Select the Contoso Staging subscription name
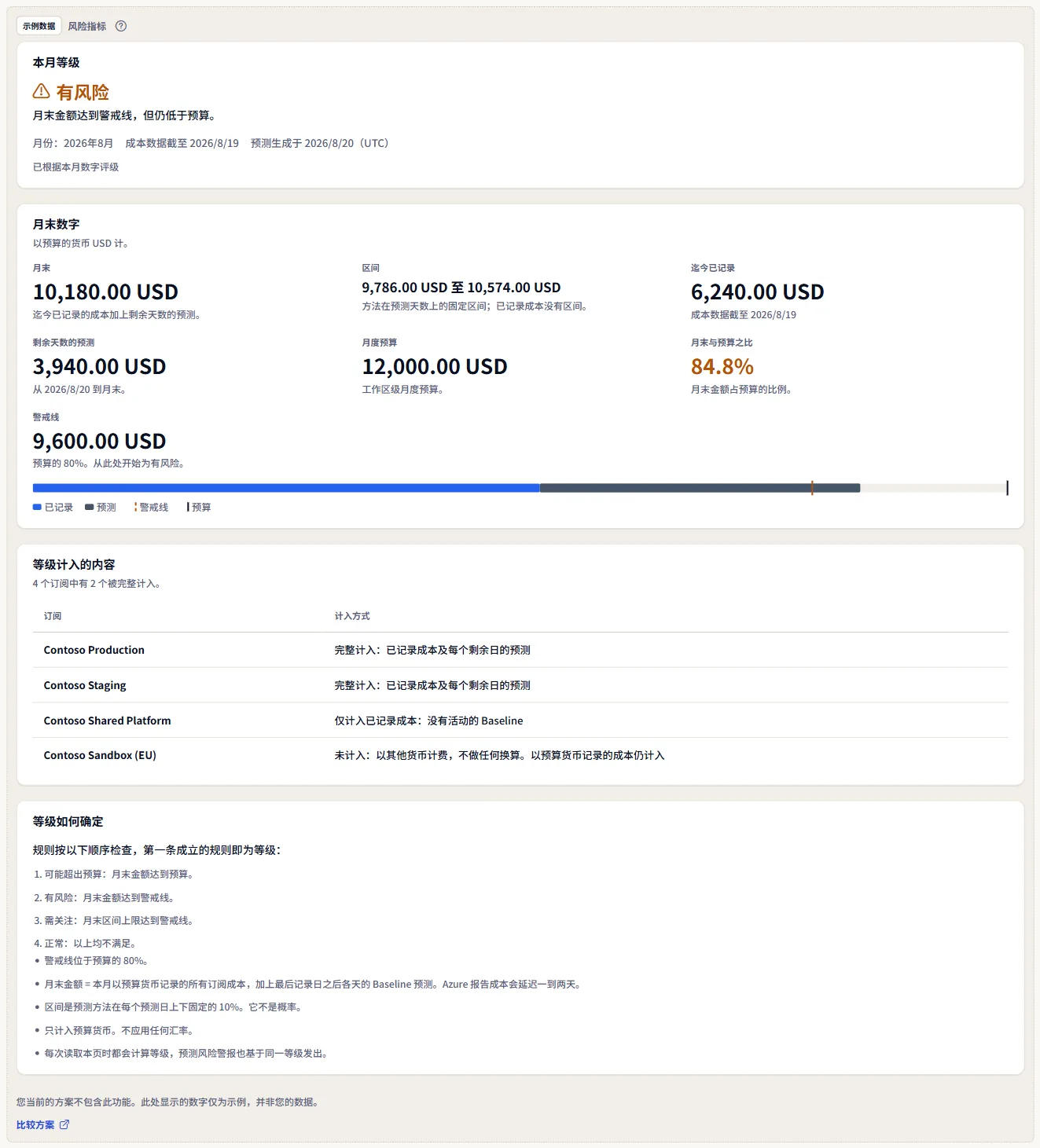 point(85,685)
